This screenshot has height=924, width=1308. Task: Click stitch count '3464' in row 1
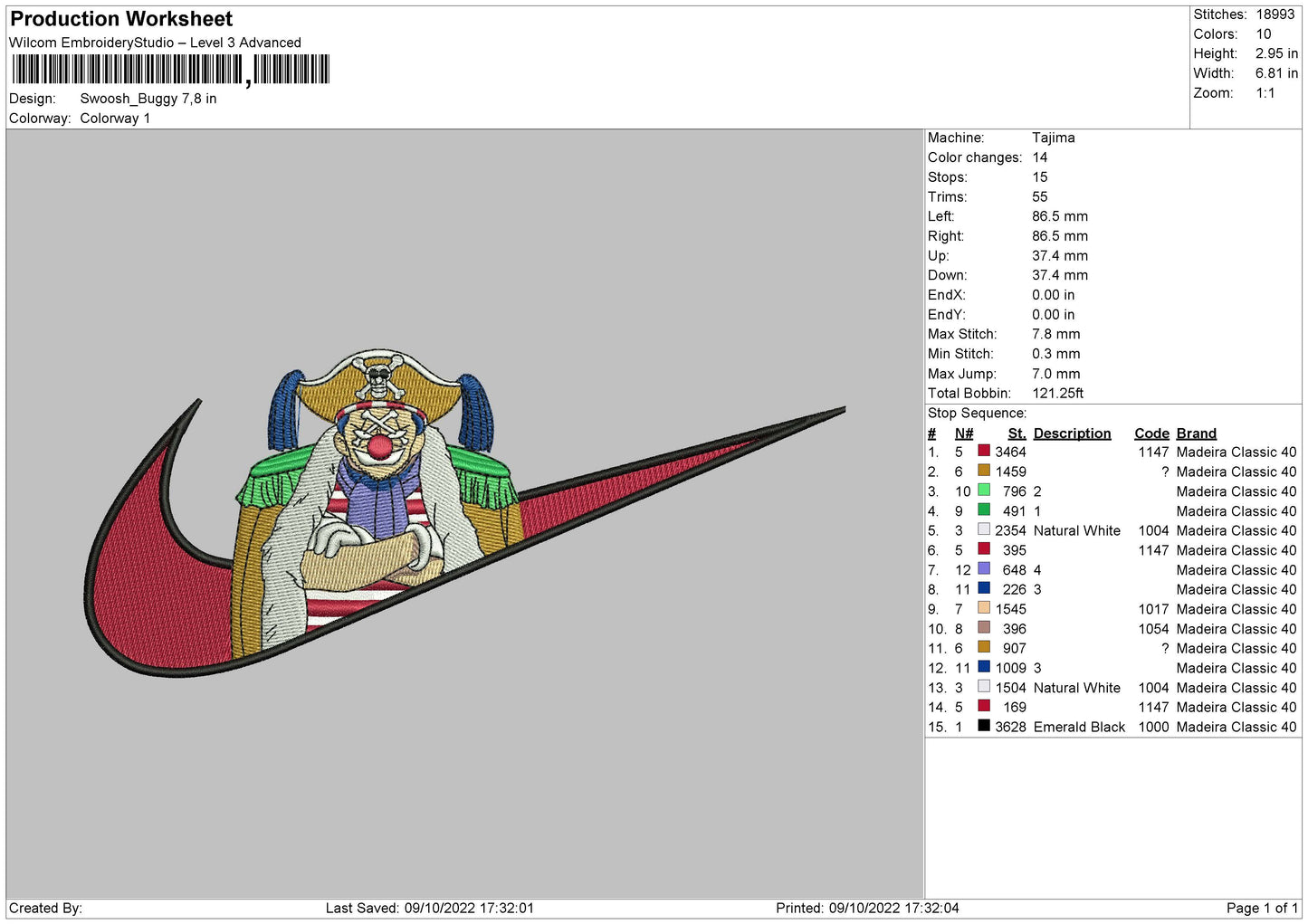click(x=1010, y=452)
